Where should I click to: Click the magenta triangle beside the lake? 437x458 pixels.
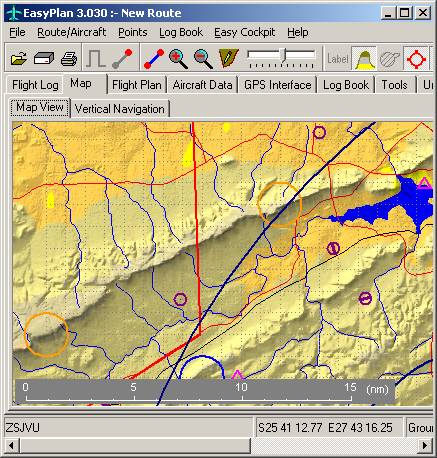(424, 183)
